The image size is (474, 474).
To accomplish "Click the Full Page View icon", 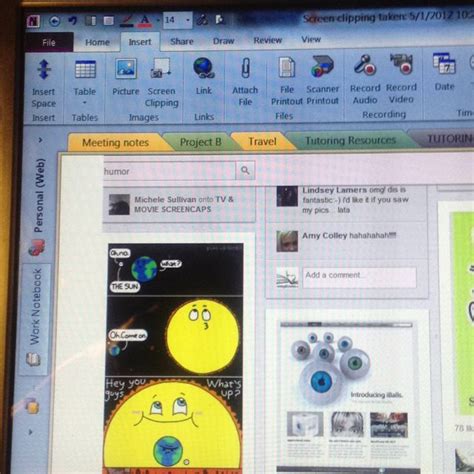I will (108, 21).
